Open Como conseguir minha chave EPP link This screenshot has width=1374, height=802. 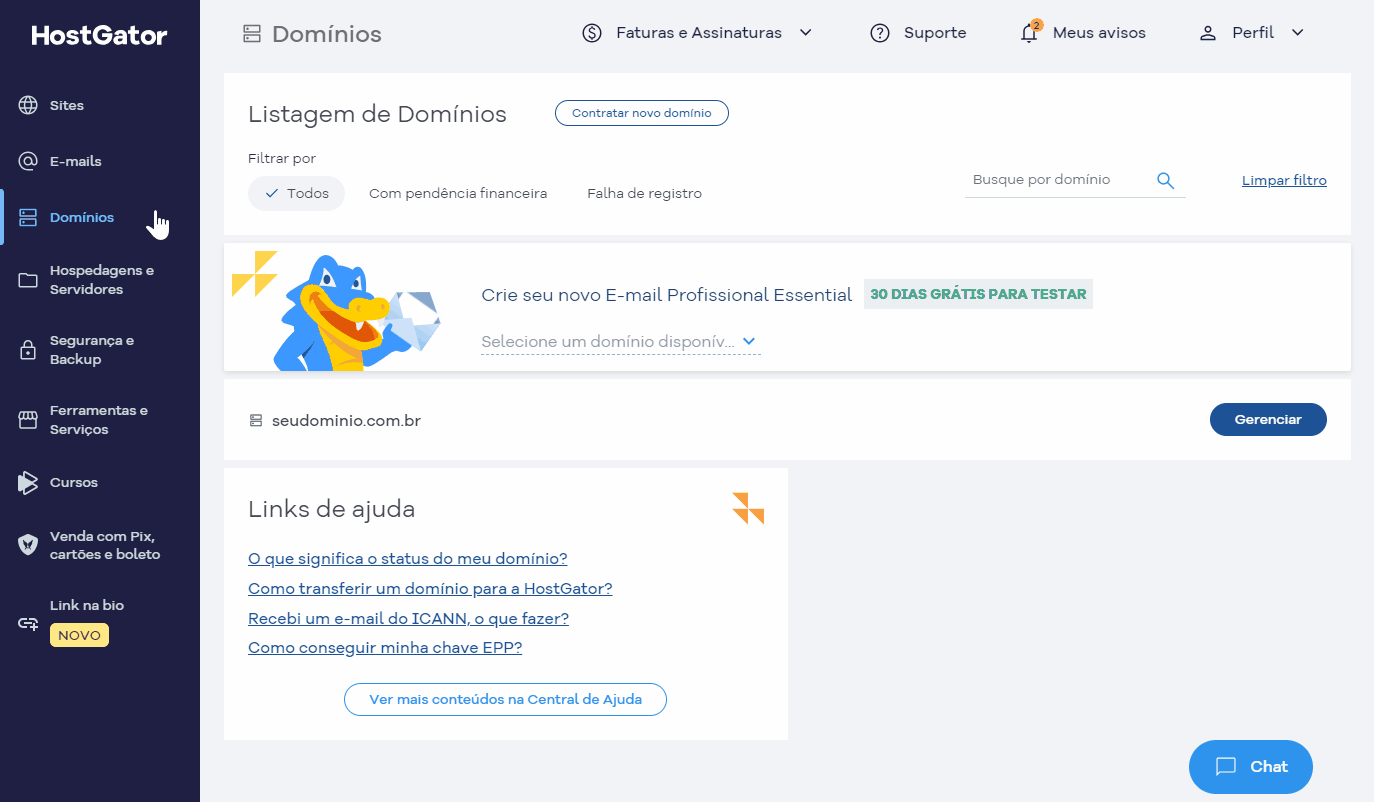point(385,648)
